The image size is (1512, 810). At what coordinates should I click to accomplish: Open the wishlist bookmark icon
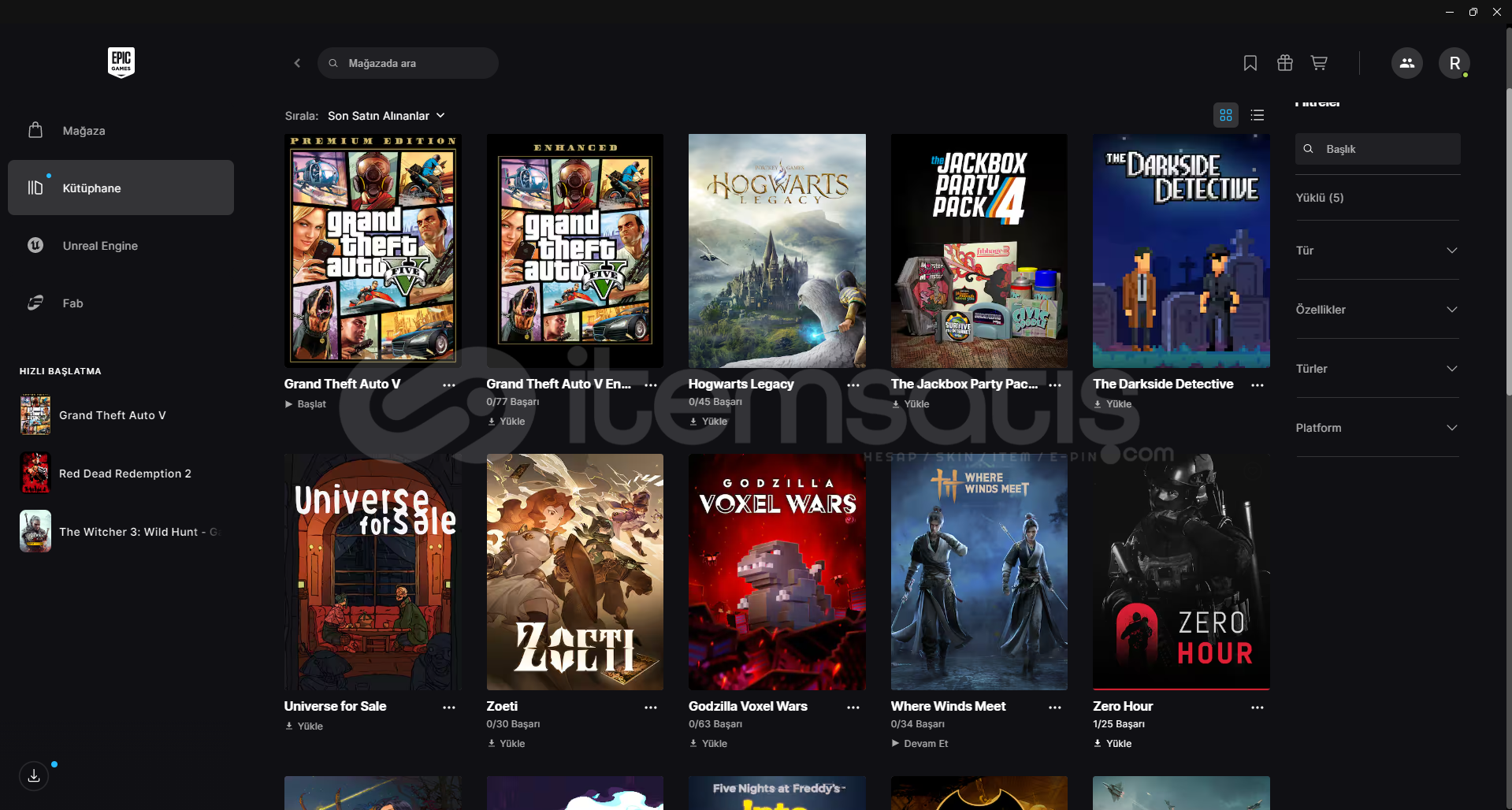coord(1250,63)
